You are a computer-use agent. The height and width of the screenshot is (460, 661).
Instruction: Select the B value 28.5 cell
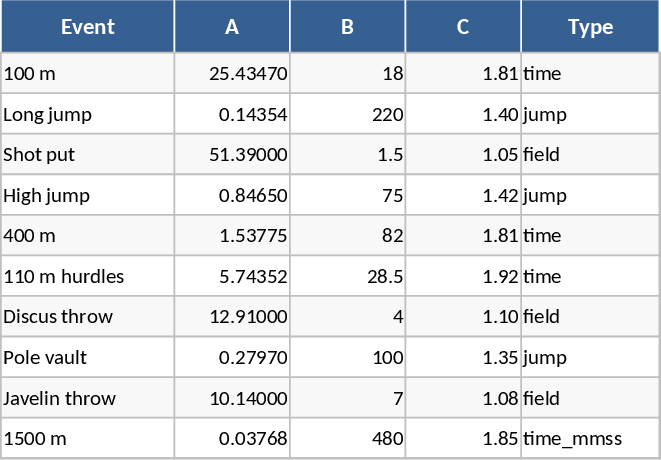click(347, 277)
